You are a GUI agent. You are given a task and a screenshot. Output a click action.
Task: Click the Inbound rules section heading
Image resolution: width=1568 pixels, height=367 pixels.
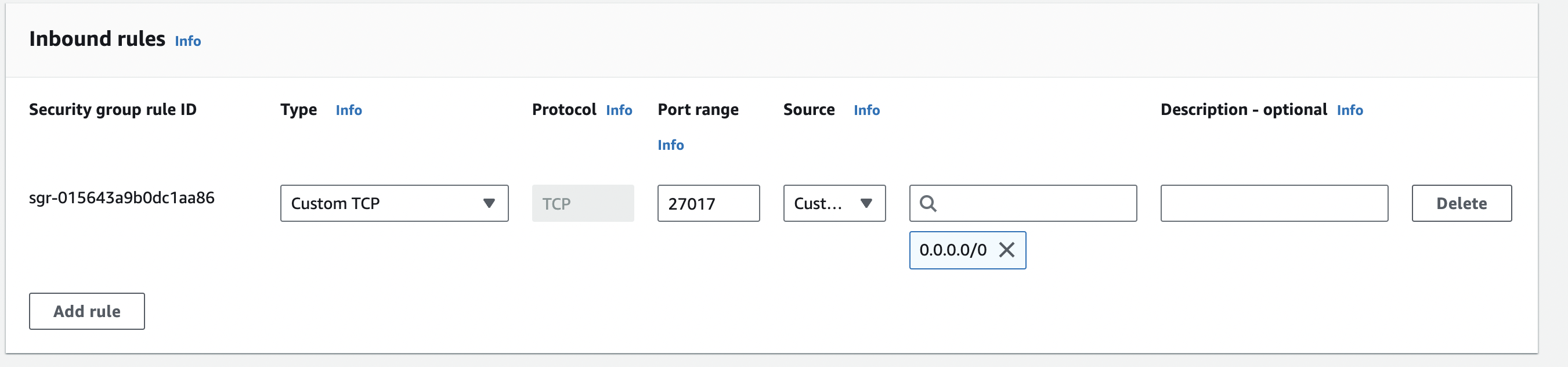pyautogui.click(x=97, y=39)
